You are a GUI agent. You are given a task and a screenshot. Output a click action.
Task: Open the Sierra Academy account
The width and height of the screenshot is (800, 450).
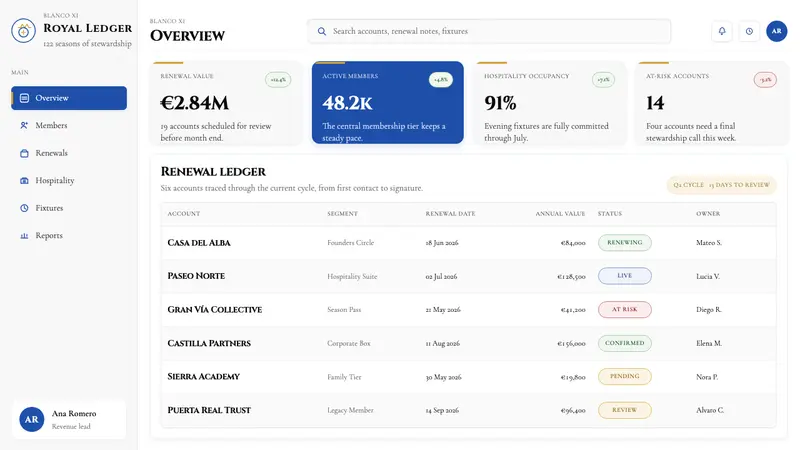pos(204,377)
